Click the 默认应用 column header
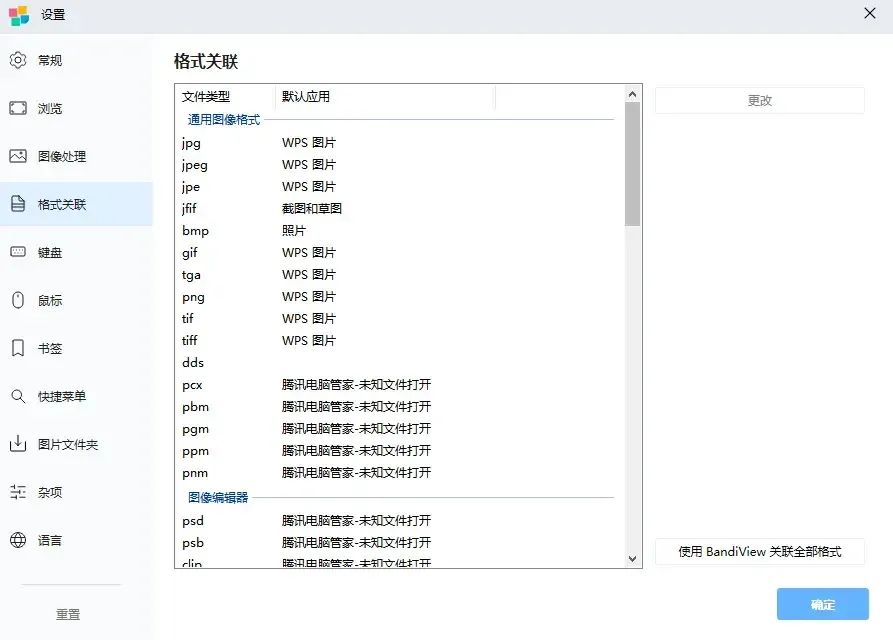The image size is (893, 640). (x=386, y=97)
